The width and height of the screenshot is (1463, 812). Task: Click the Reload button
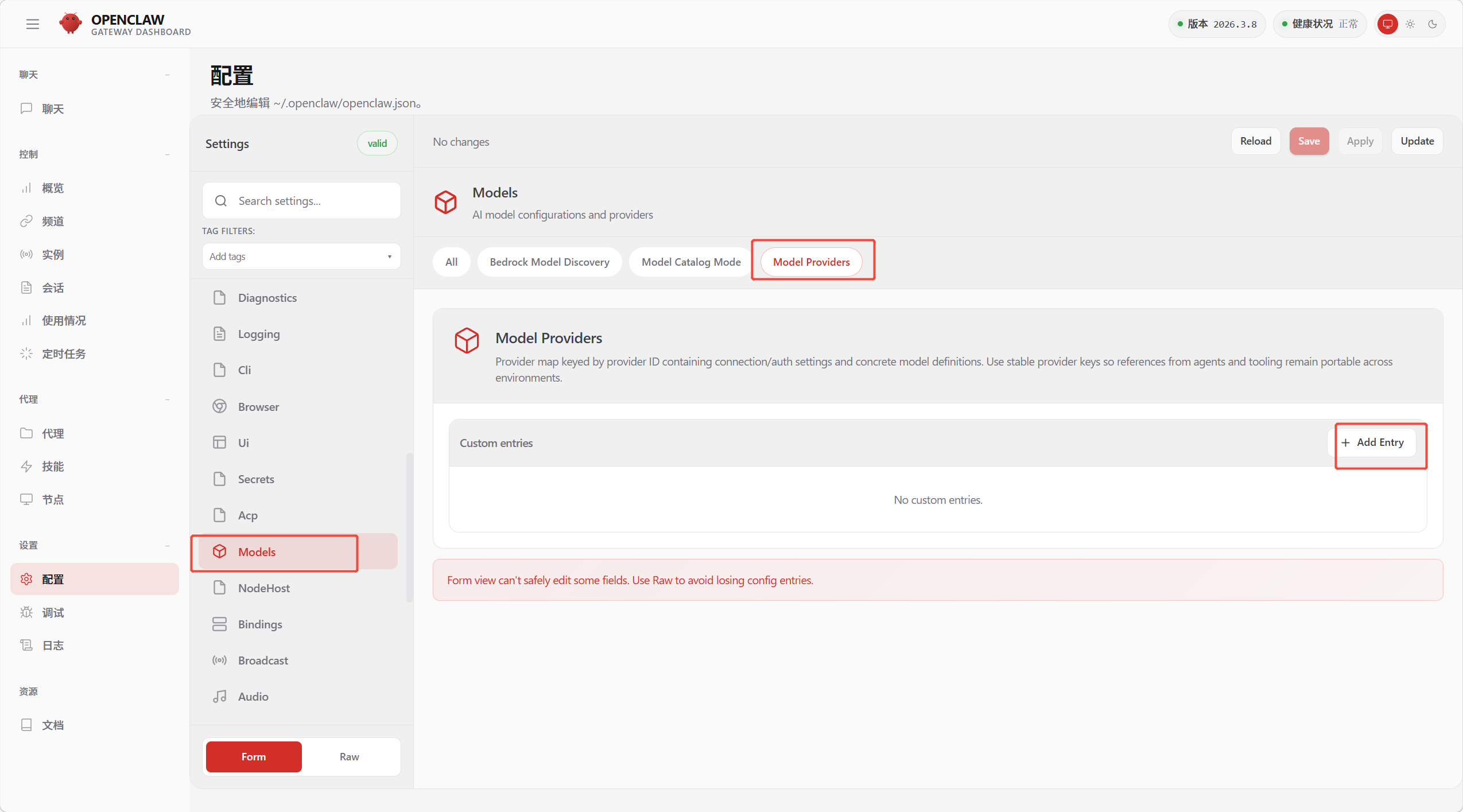point(1255,141)
